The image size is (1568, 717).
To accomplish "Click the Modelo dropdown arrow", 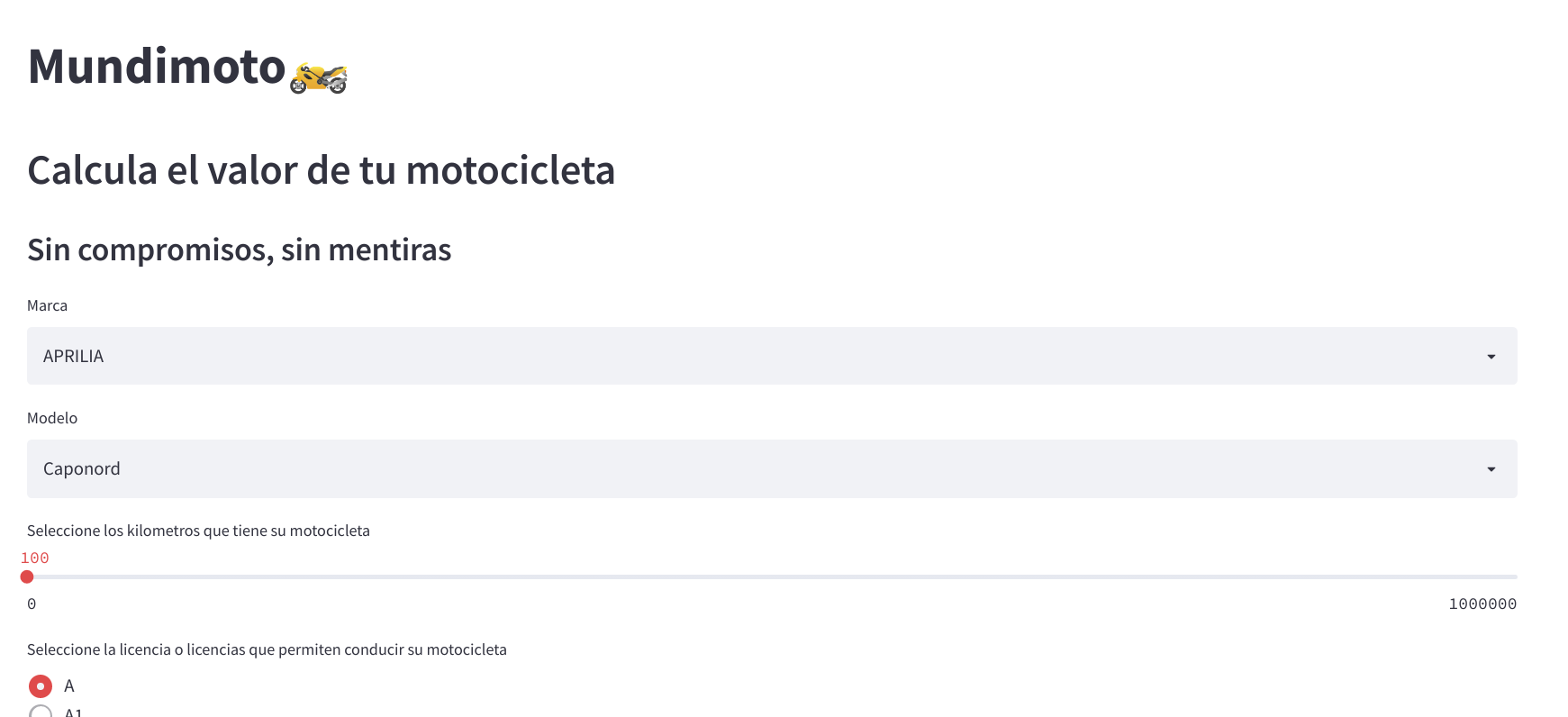I will click(1491, 469).
